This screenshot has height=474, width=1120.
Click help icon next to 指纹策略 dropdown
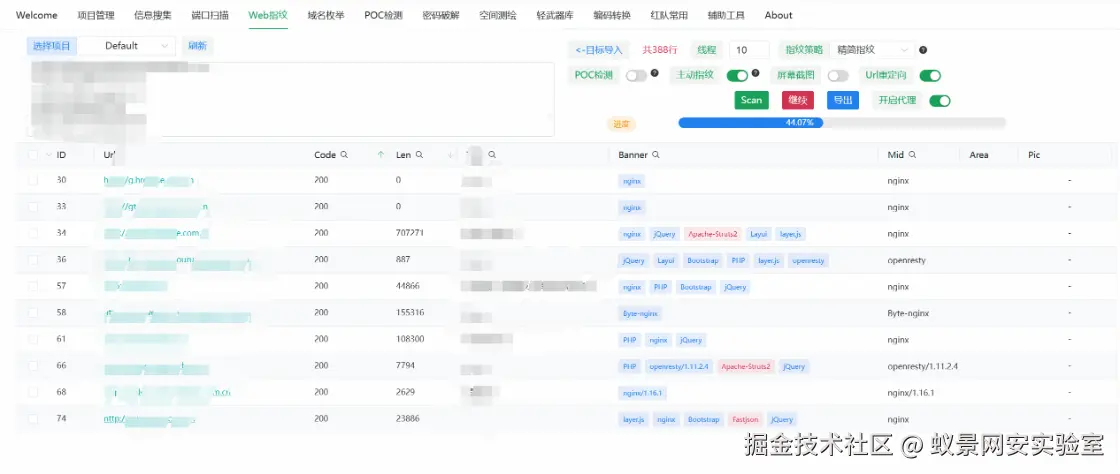[923, 50]
